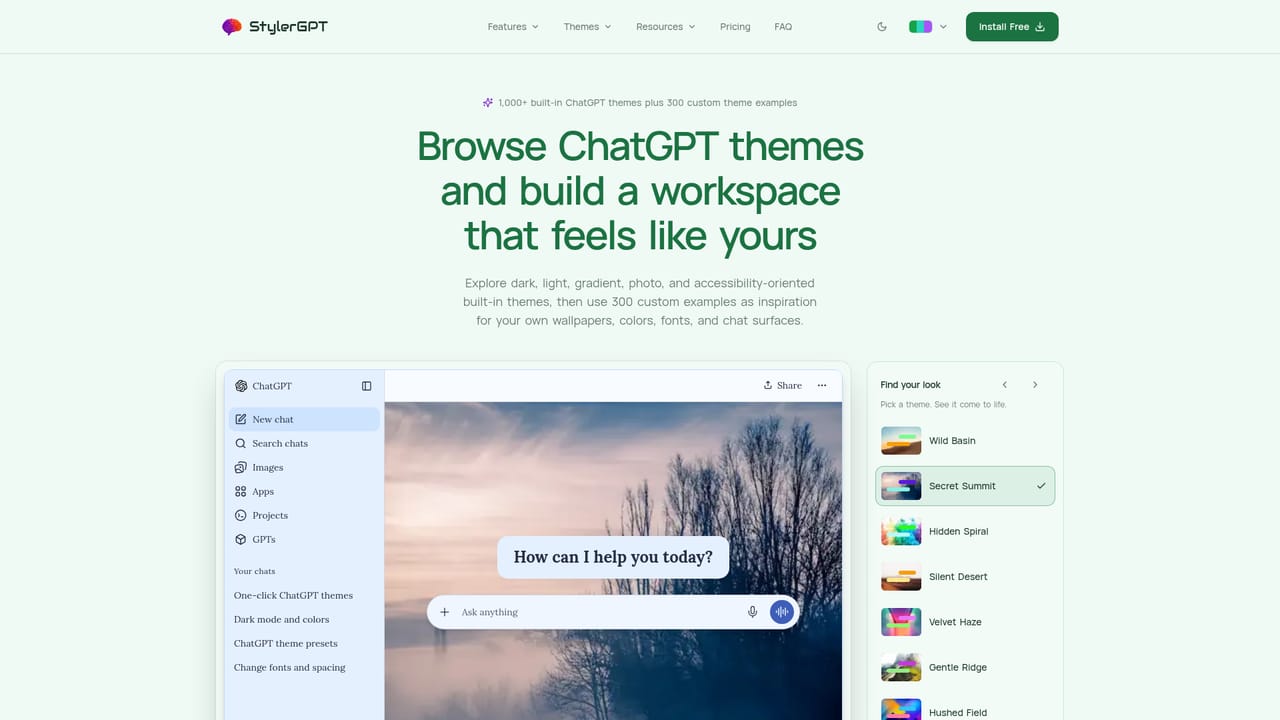This screenshot has width=1280, height=720.
Task: Open the color palette switcher dropdown
Action: click(928, 27)
